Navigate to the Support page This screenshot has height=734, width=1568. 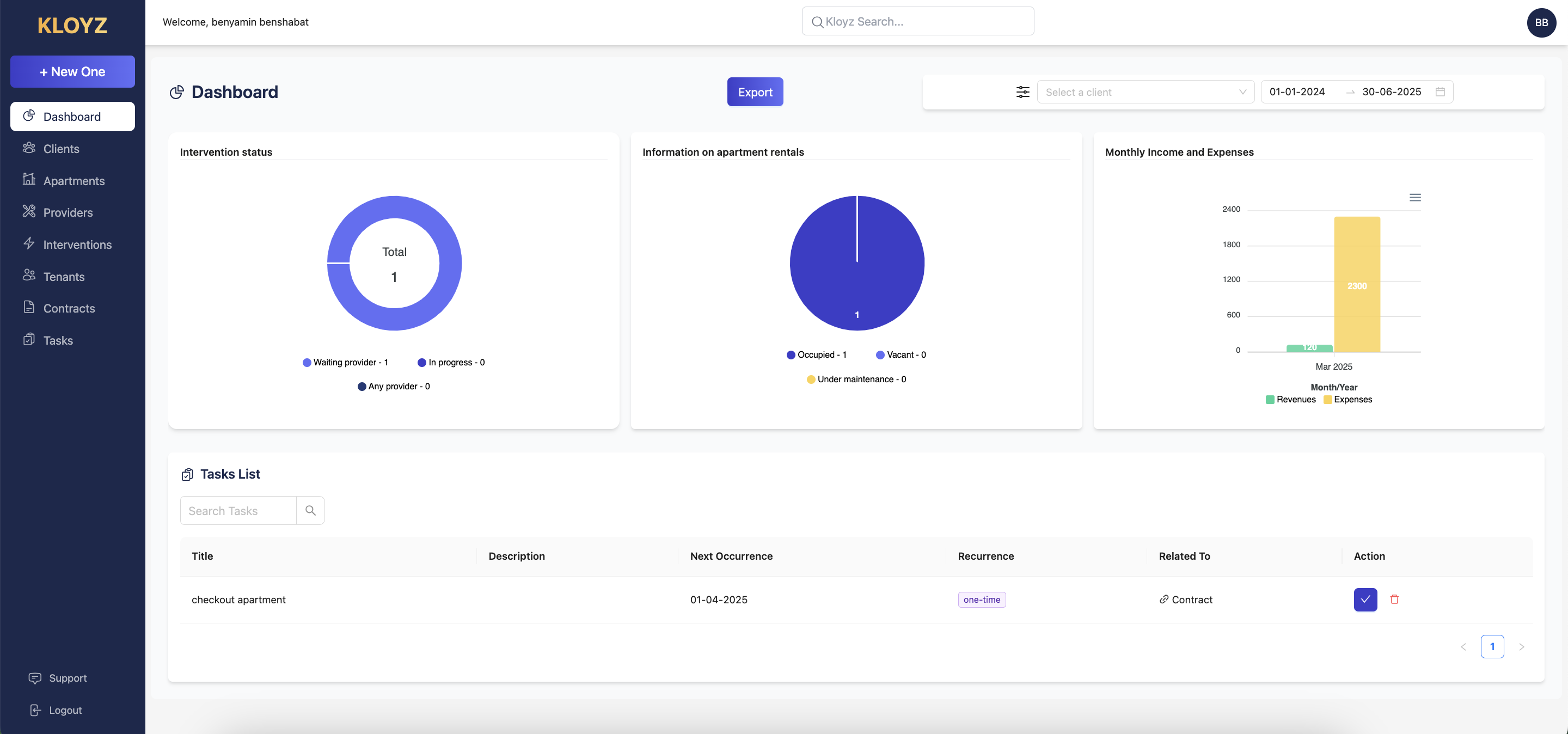pyautogui.click(x=58, y=677)
